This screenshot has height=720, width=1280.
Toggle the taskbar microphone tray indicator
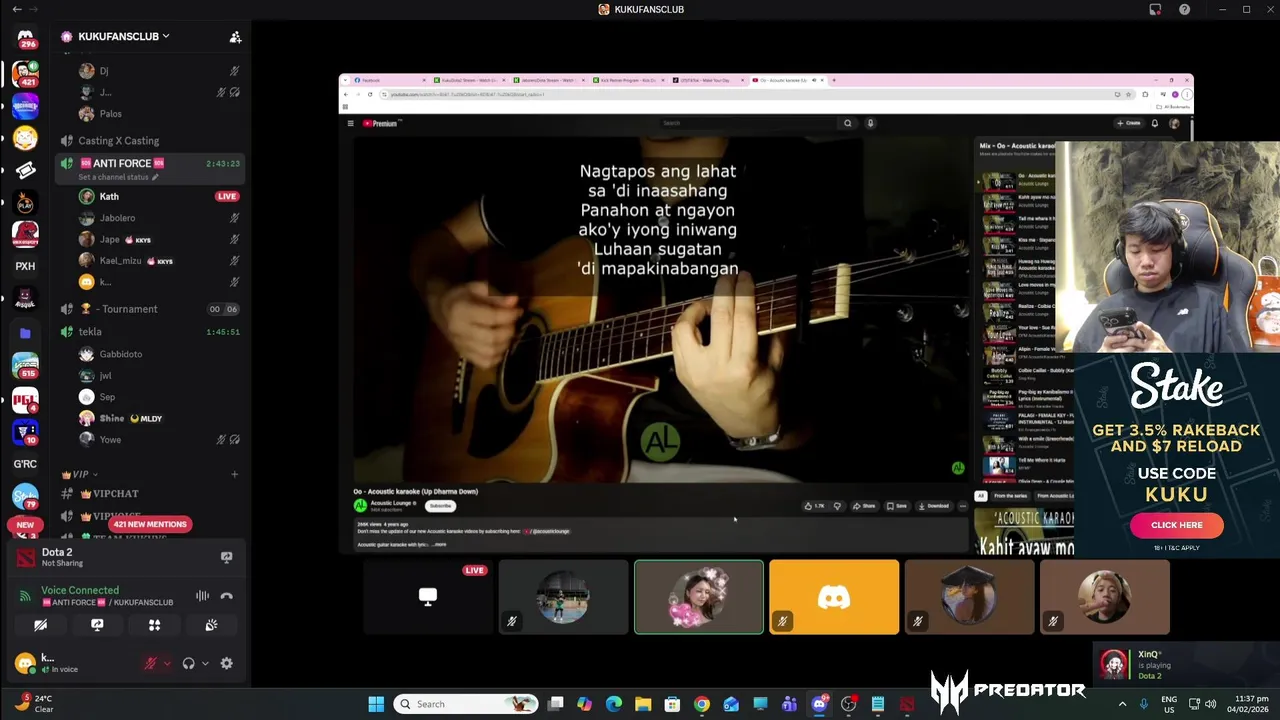(x=1144, y=704)
